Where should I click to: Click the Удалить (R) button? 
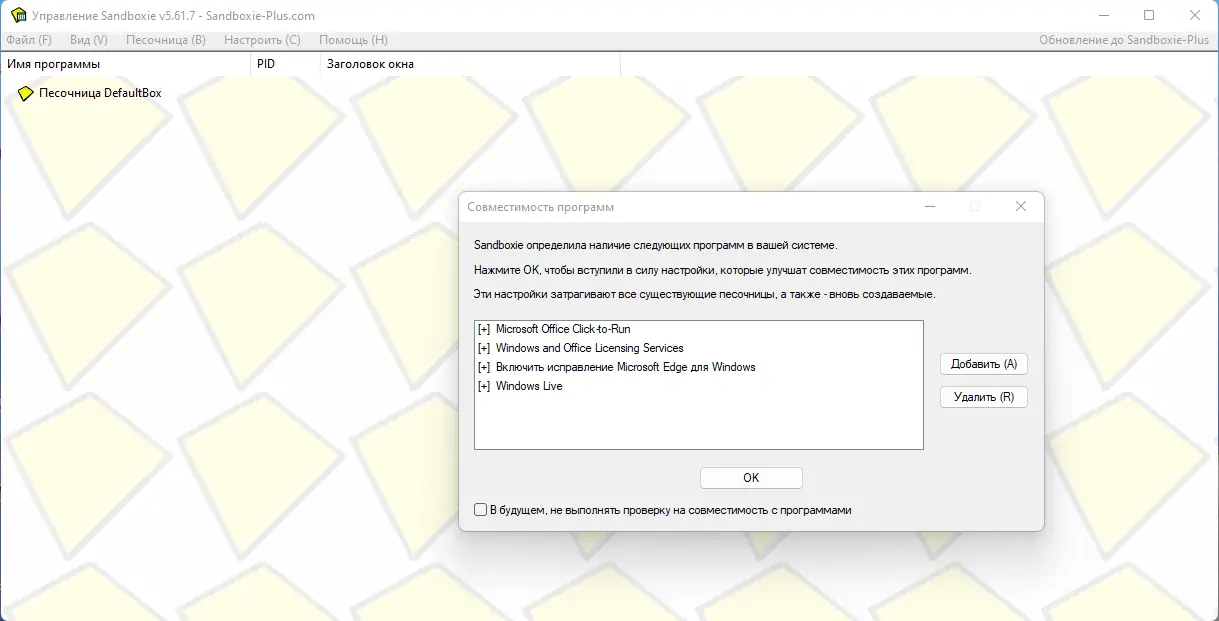pos(984,397)
